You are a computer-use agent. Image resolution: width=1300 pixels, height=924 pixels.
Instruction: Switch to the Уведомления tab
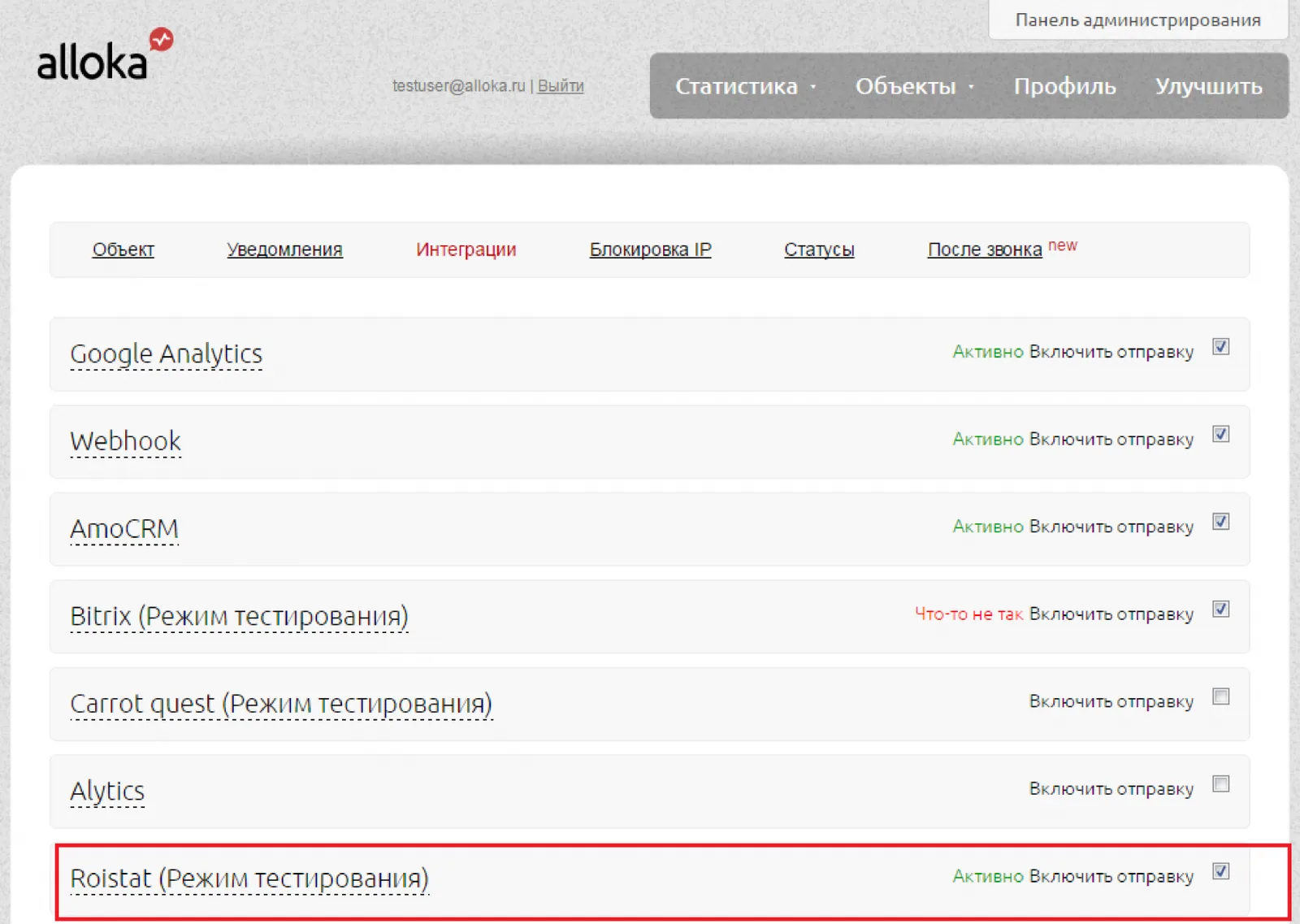(284, 249)
